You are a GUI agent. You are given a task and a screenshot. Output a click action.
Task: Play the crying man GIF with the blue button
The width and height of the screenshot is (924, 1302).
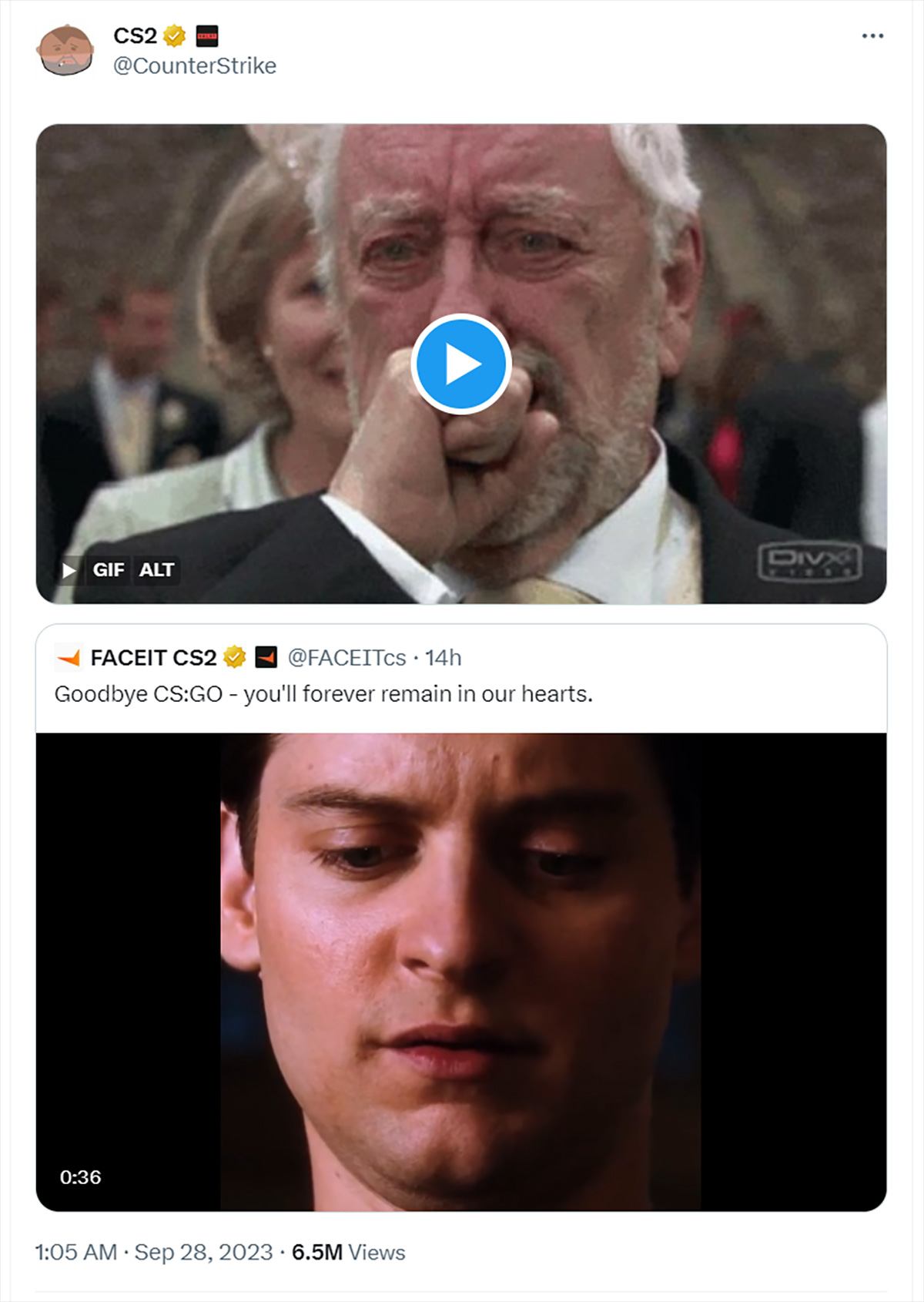(x=461, y=364)
